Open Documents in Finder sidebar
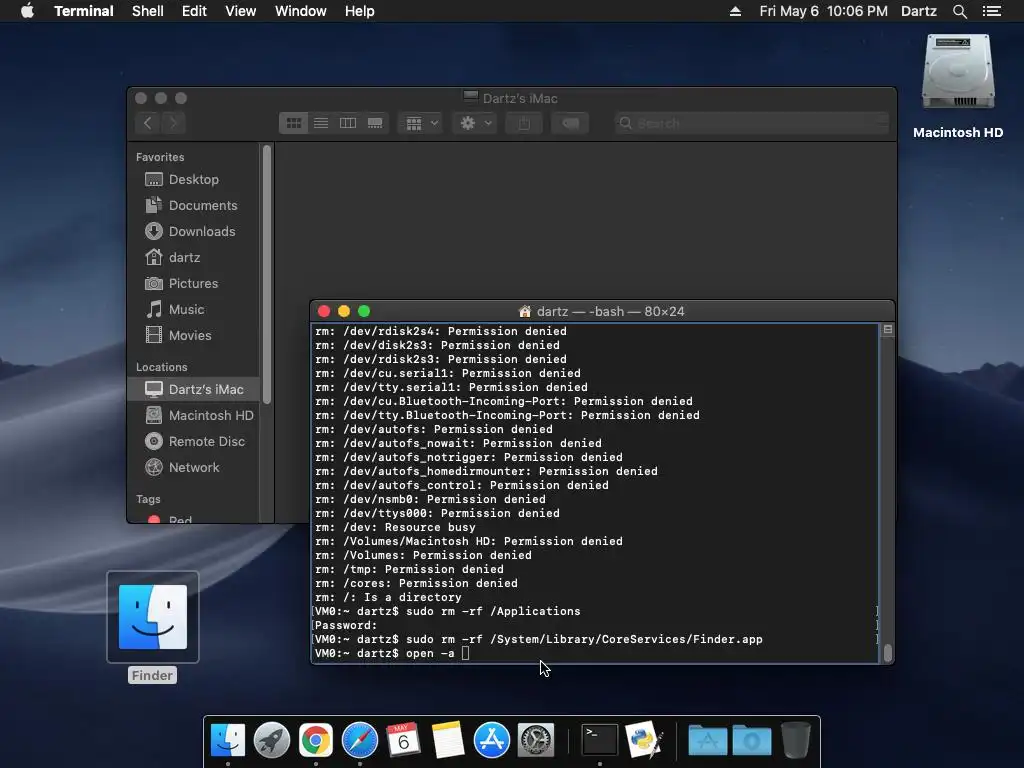 pyautogui.click(x=194, y=205)
